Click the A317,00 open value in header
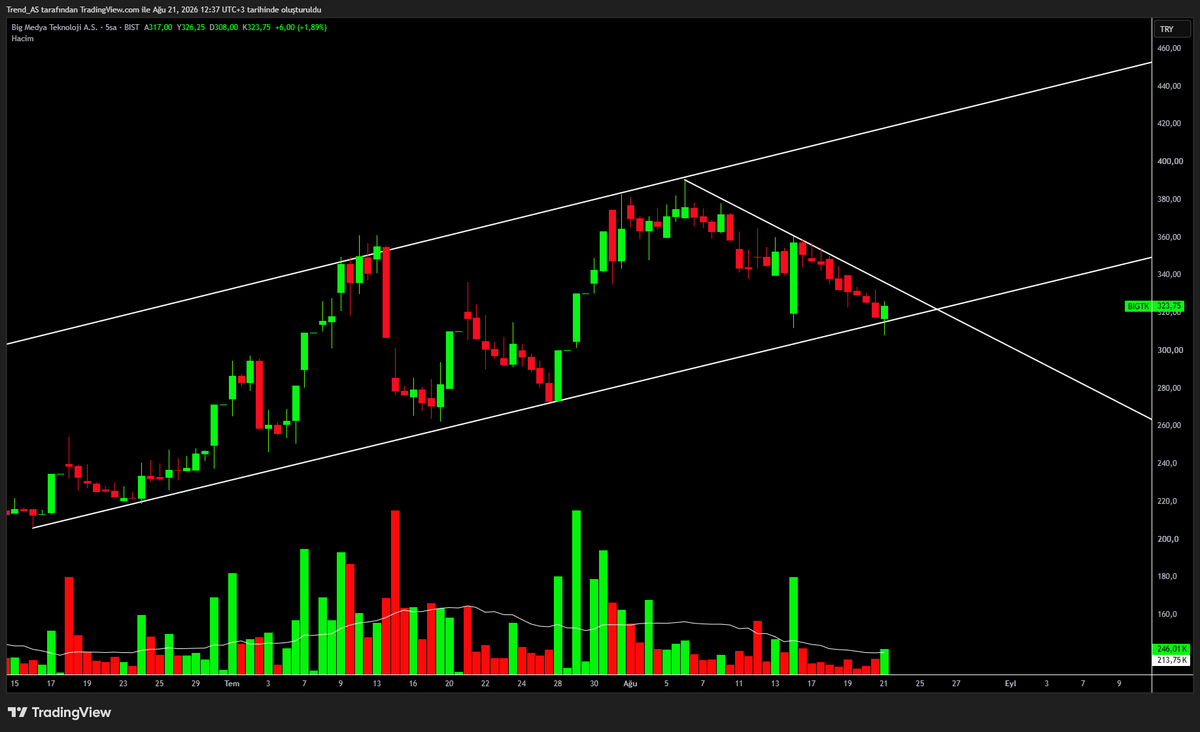The width and height of the screenshot is (1200, 732). pos(159,27)
